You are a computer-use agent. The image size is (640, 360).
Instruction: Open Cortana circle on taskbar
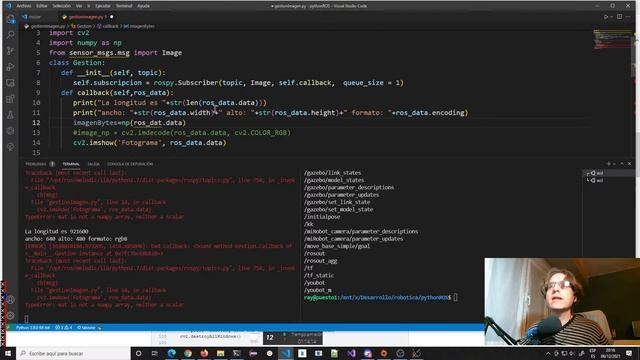[138, 353]
